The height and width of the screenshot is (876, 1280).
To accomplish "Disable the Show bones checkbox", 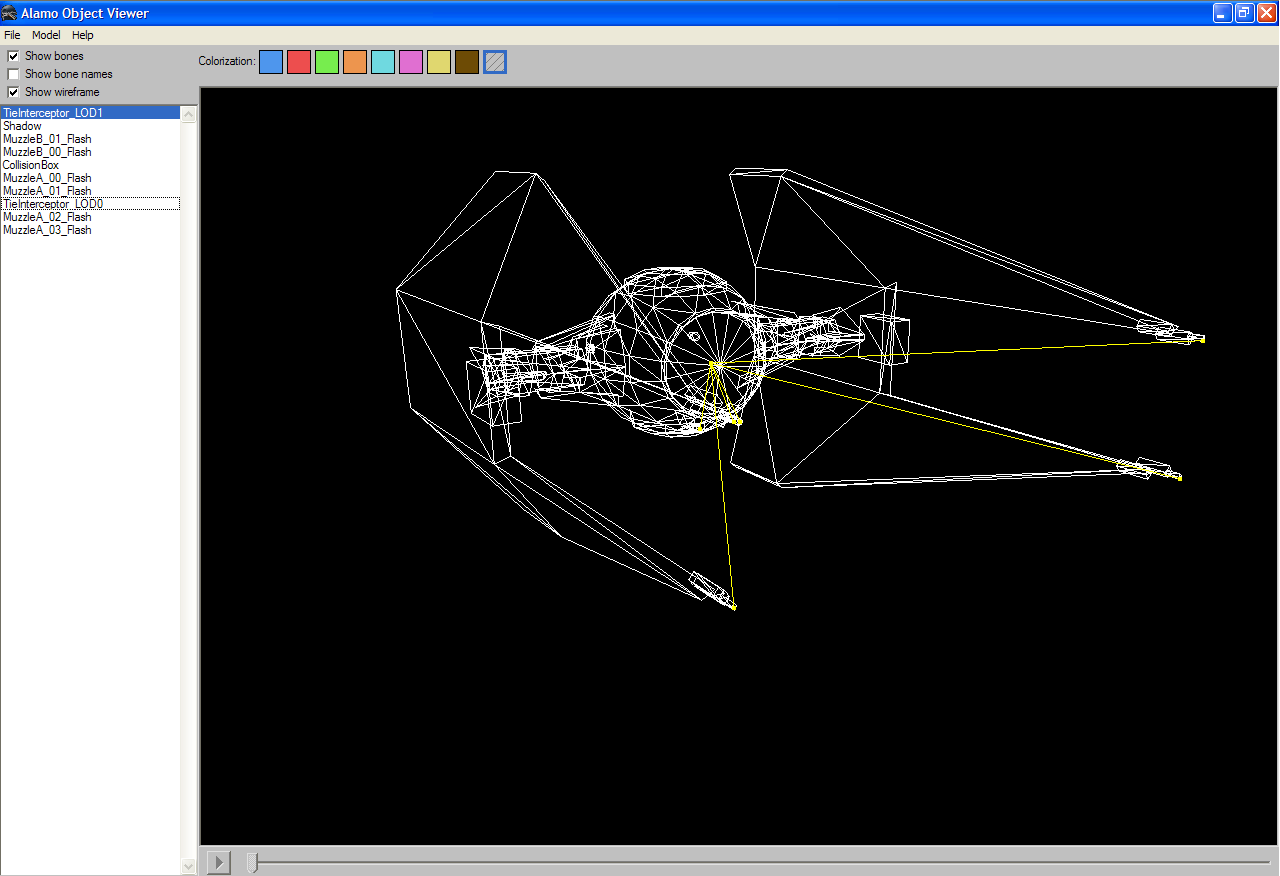I will point(13,56).
